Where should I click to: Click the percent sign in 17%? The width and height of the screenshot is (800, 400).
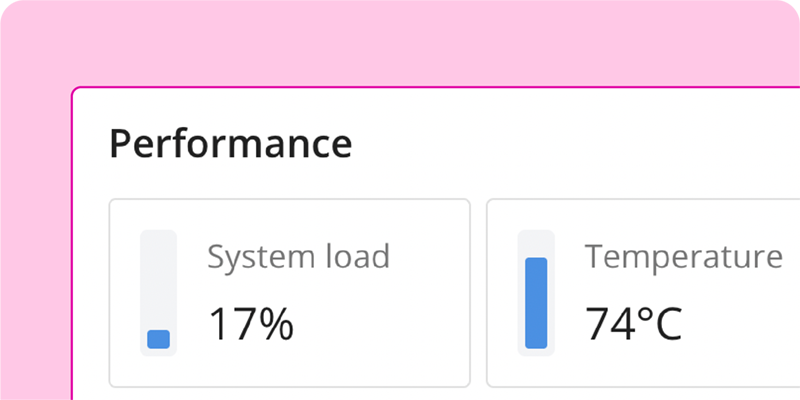tap(274, 324)
